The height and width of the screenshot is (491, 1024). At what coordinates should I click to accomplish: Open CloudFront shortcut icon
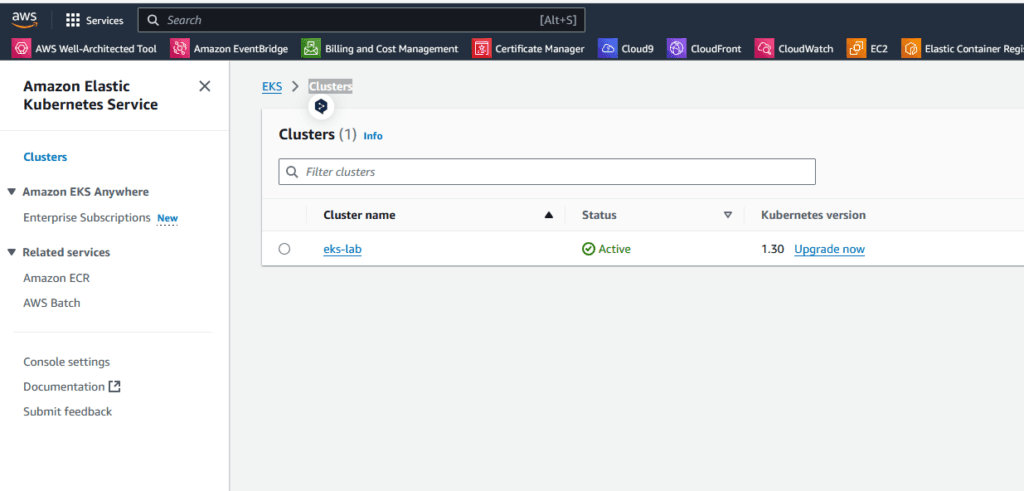click(677, 48)
